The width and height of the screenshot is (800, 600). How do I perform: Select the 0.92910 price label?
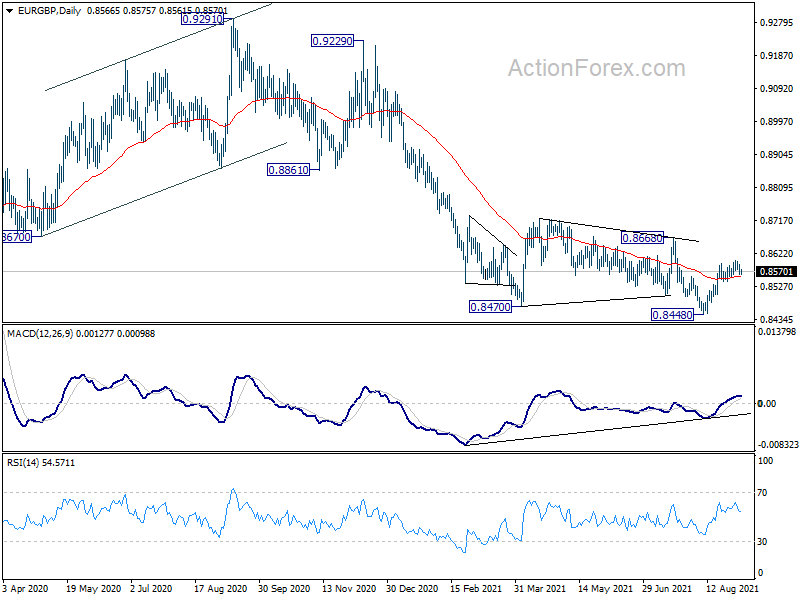(203, 19)
